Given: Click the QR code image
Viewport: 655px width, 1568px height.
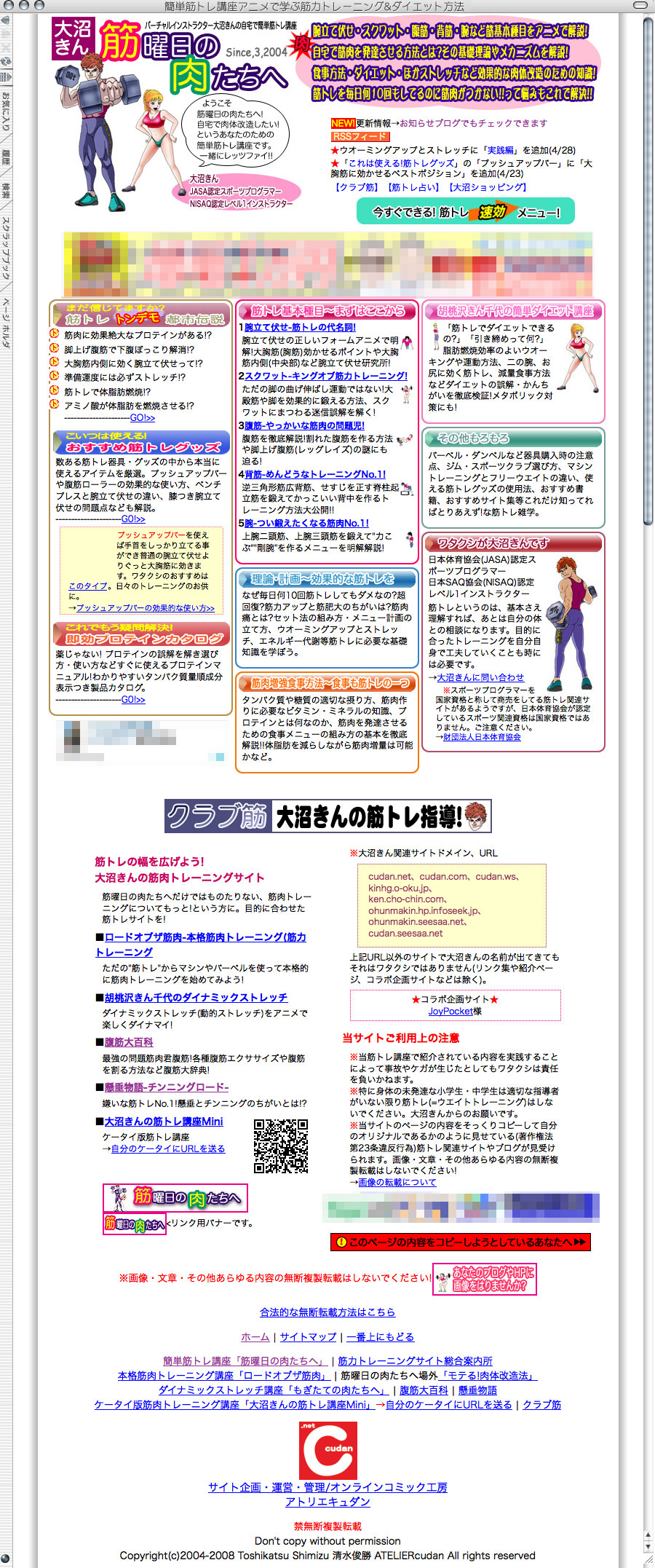Looking at the screenshot, I should (281, 1146).
